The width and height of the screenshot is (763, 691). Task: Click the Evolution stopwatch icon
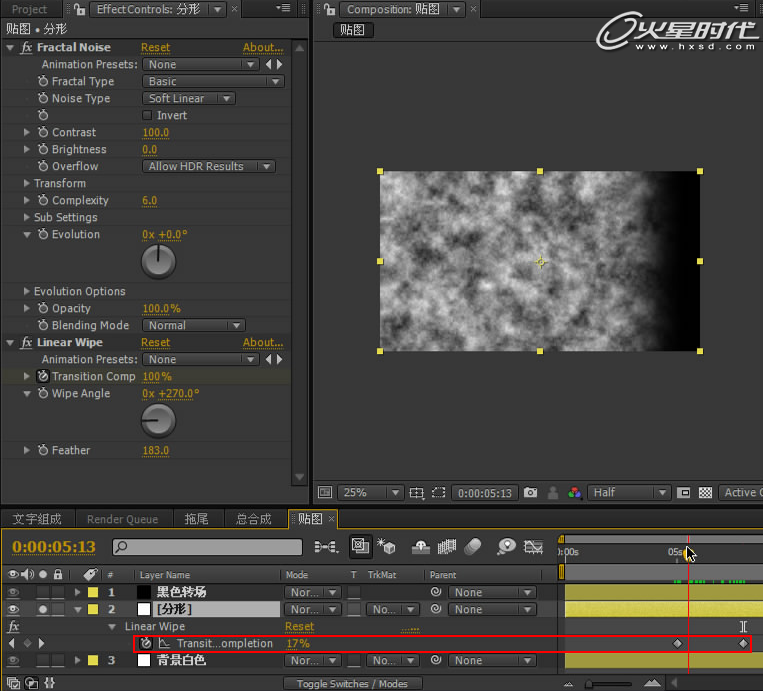tap(43, 235)
